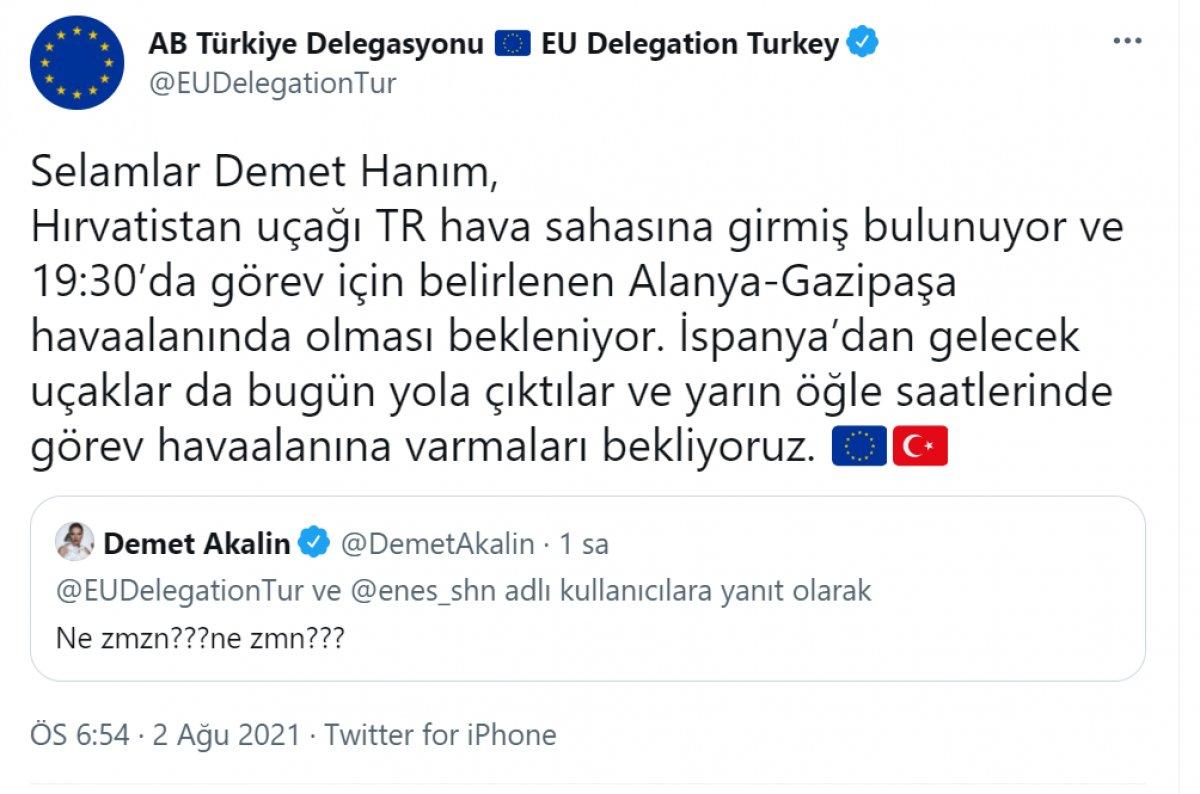Click 'ÖS 6:54' time label

pyautogui.click(x=82, y=734)
